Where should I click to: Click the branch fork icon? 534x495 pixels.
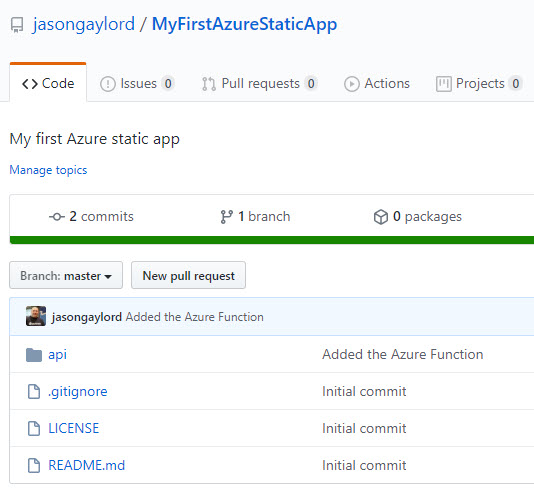tap(226, 217)
